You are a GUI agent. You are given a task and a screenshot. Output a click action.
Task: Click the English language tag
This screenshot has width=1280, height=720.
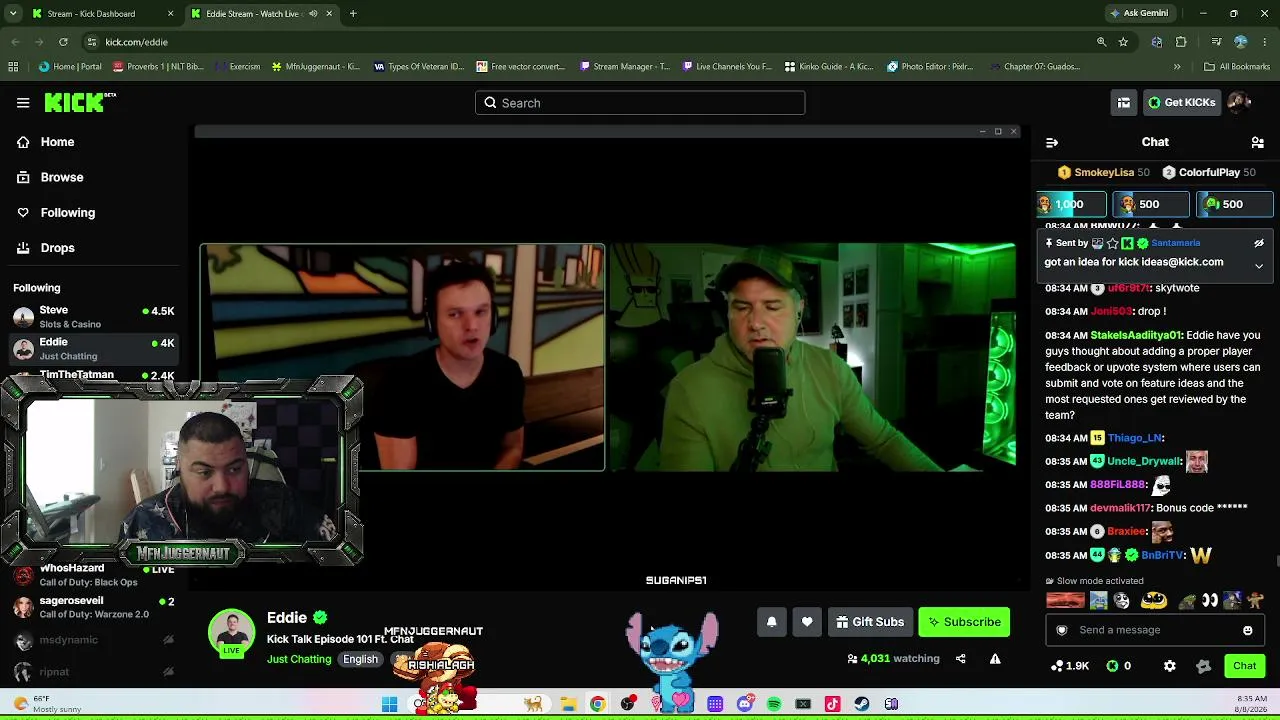pos(361,659)
